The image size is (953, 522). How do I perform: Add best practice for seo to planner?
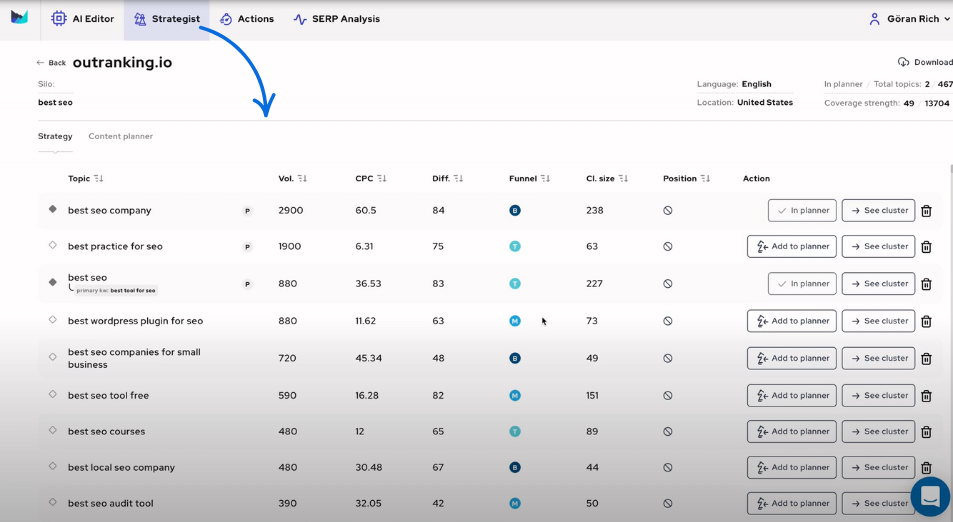pyautogui.click(x=792, y=246)
